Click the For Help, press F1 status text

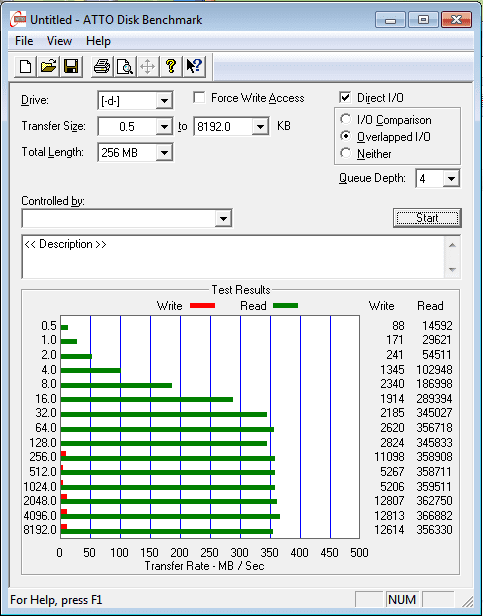tap(56, 600)
